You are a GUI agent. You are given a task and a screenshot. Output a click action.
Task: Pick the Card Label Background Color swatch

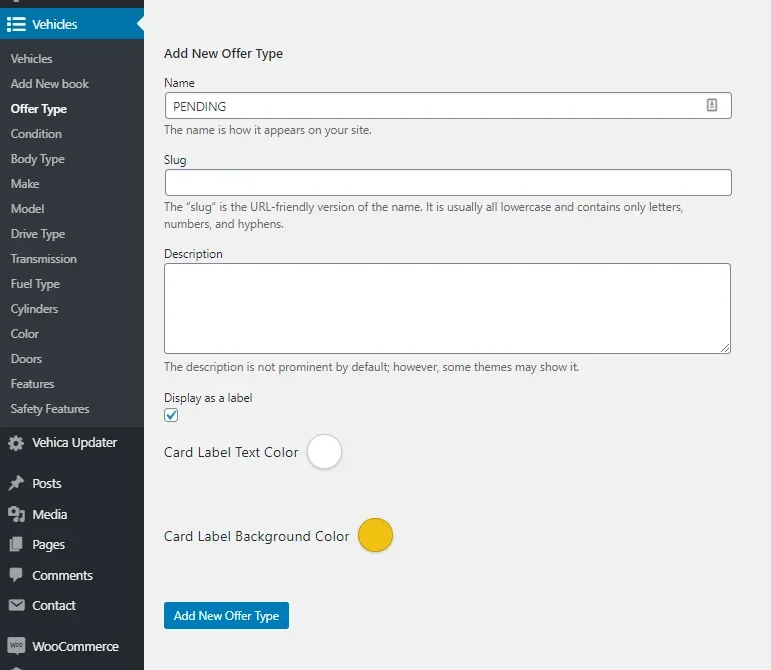click(375, 535)
